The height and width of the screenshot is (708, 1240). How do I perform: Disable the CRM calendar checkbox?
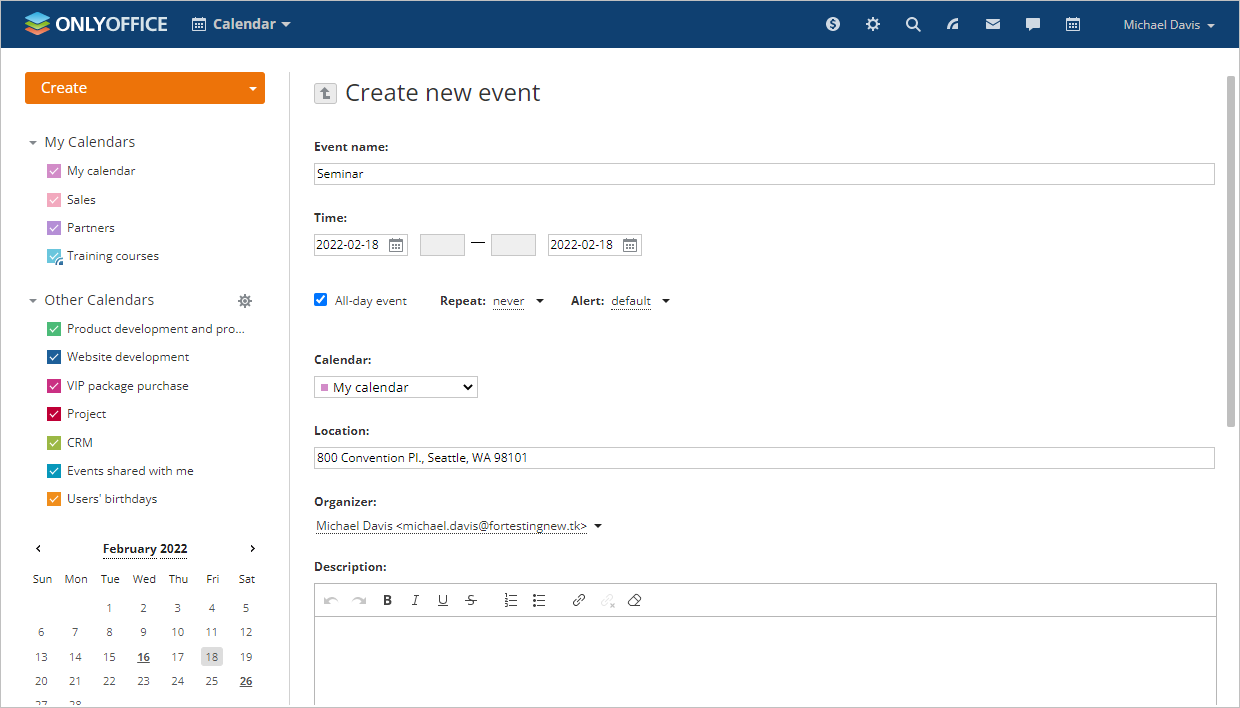[53, 442]
